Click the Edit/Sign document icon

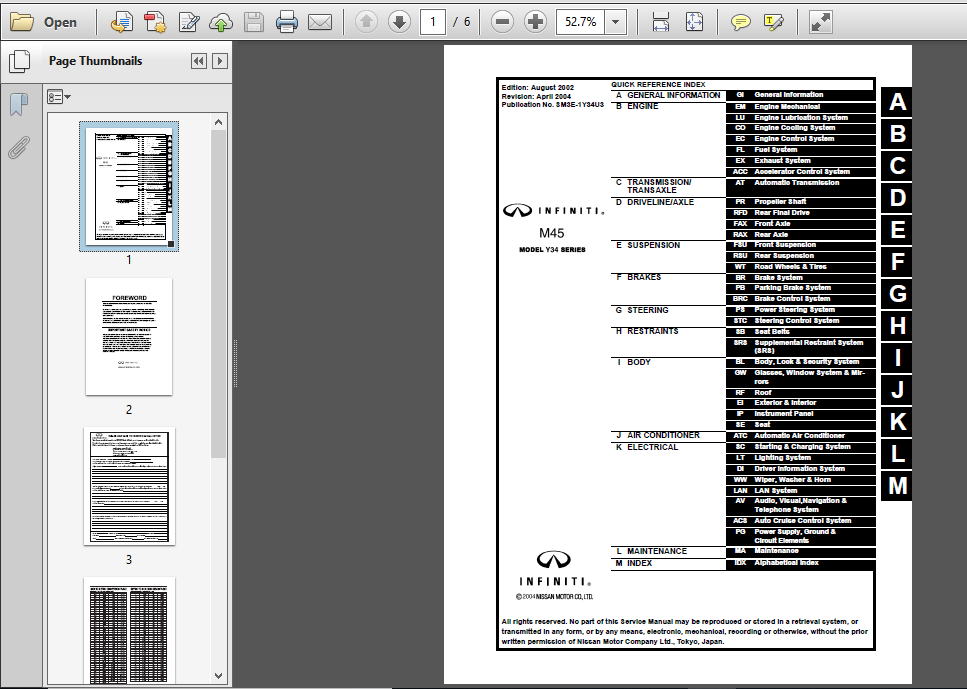pyautogui.click(x=188, y=22)
